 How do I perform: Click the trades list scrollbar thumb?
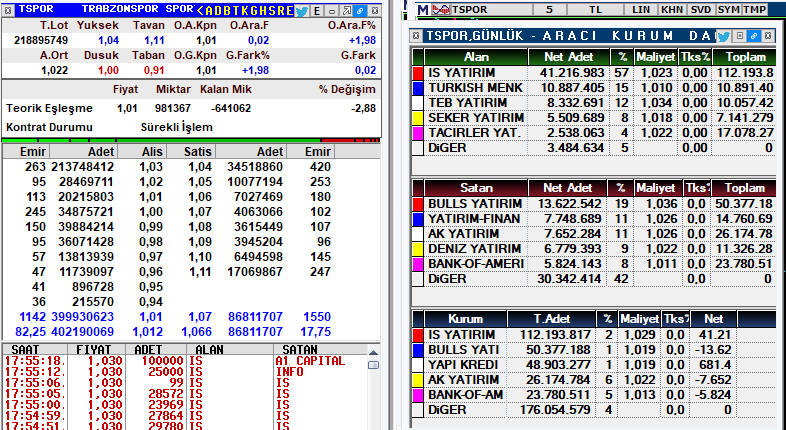373,365
